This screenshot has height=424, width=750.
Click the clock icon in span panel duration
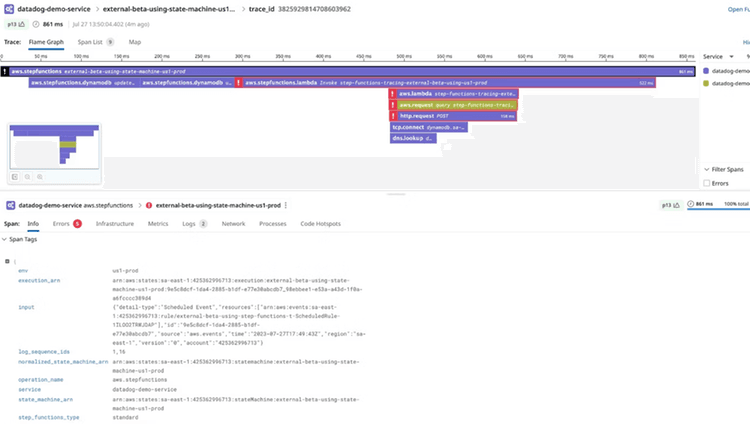[x=691, y=204]
